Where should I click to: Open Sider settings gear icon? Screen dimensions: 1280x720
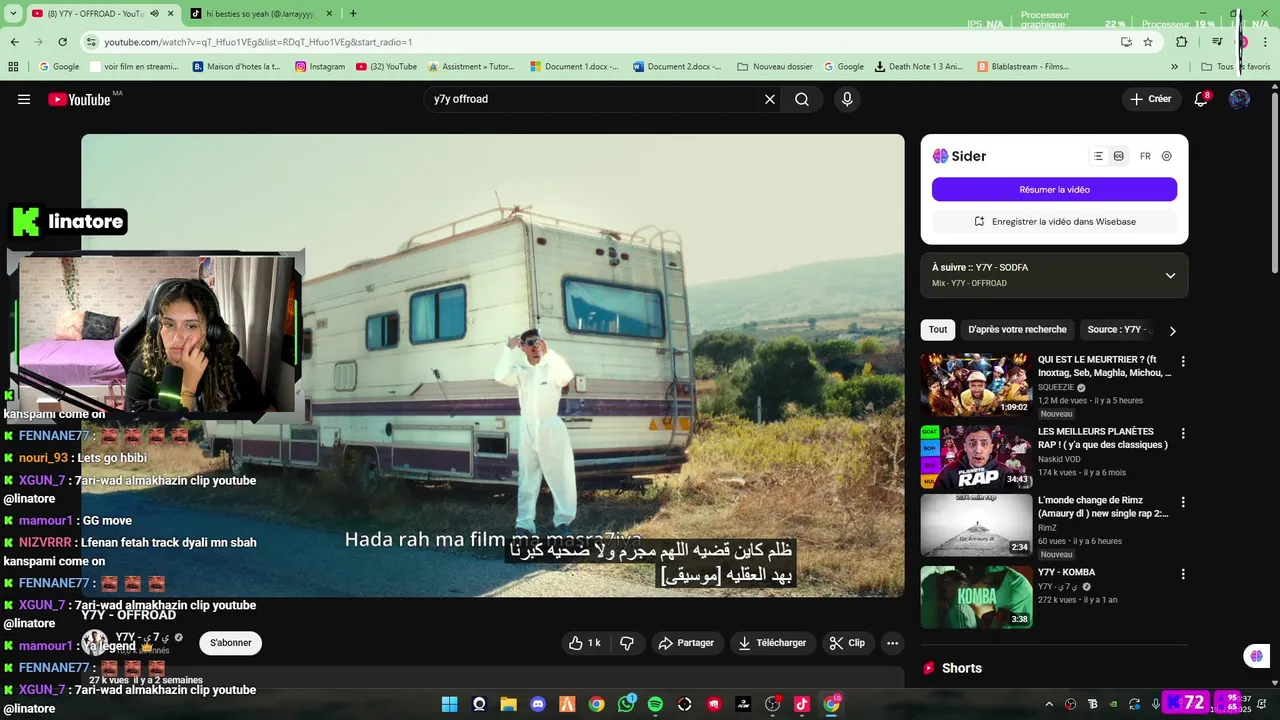point(1166,156)
